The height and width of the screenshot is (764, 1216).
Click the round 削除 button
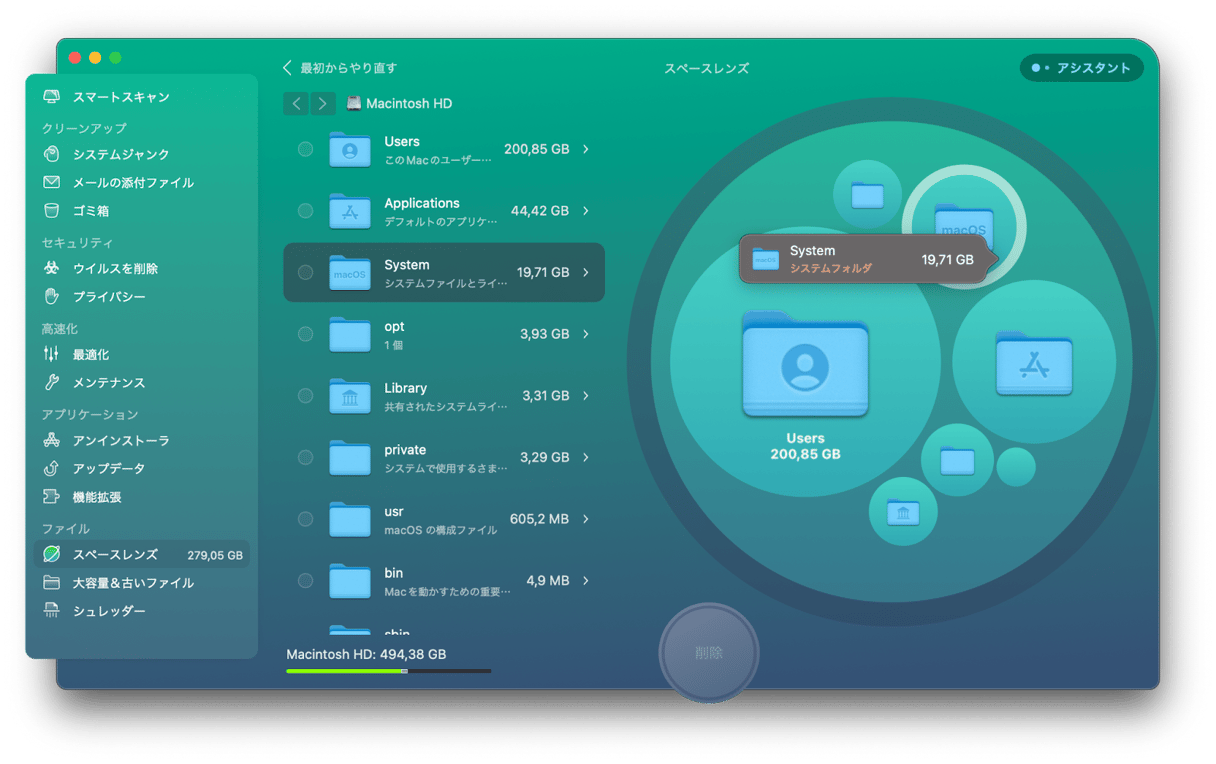(709, 653)
